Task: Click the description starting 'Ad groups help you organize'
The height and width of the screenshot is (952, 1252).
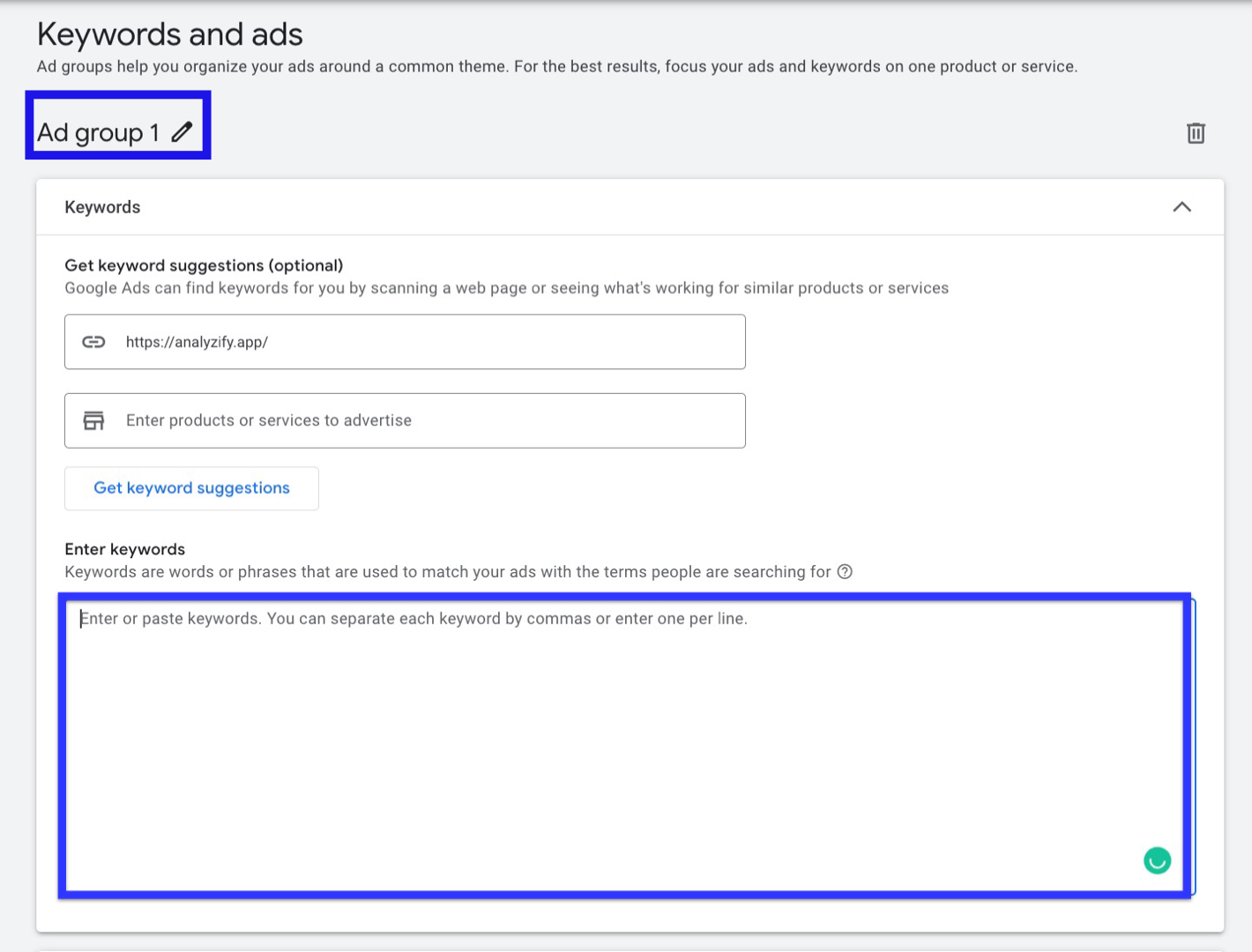Action: coord(557,67)
